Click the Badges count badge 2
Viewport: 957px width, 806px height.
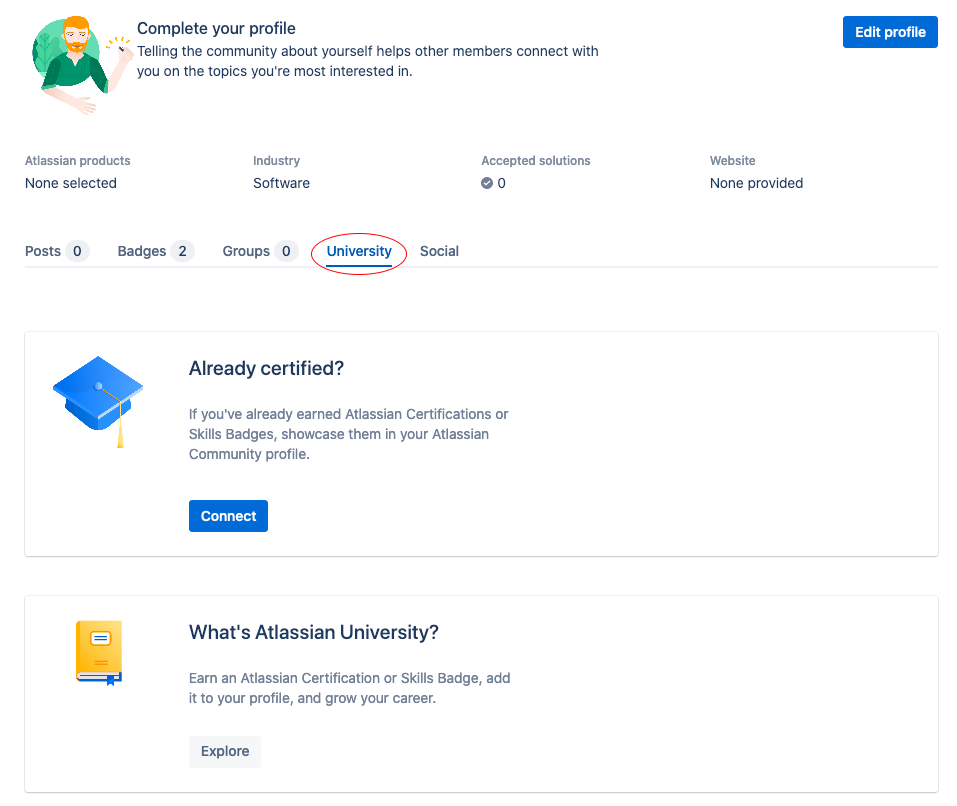click(x=182, y=251)
